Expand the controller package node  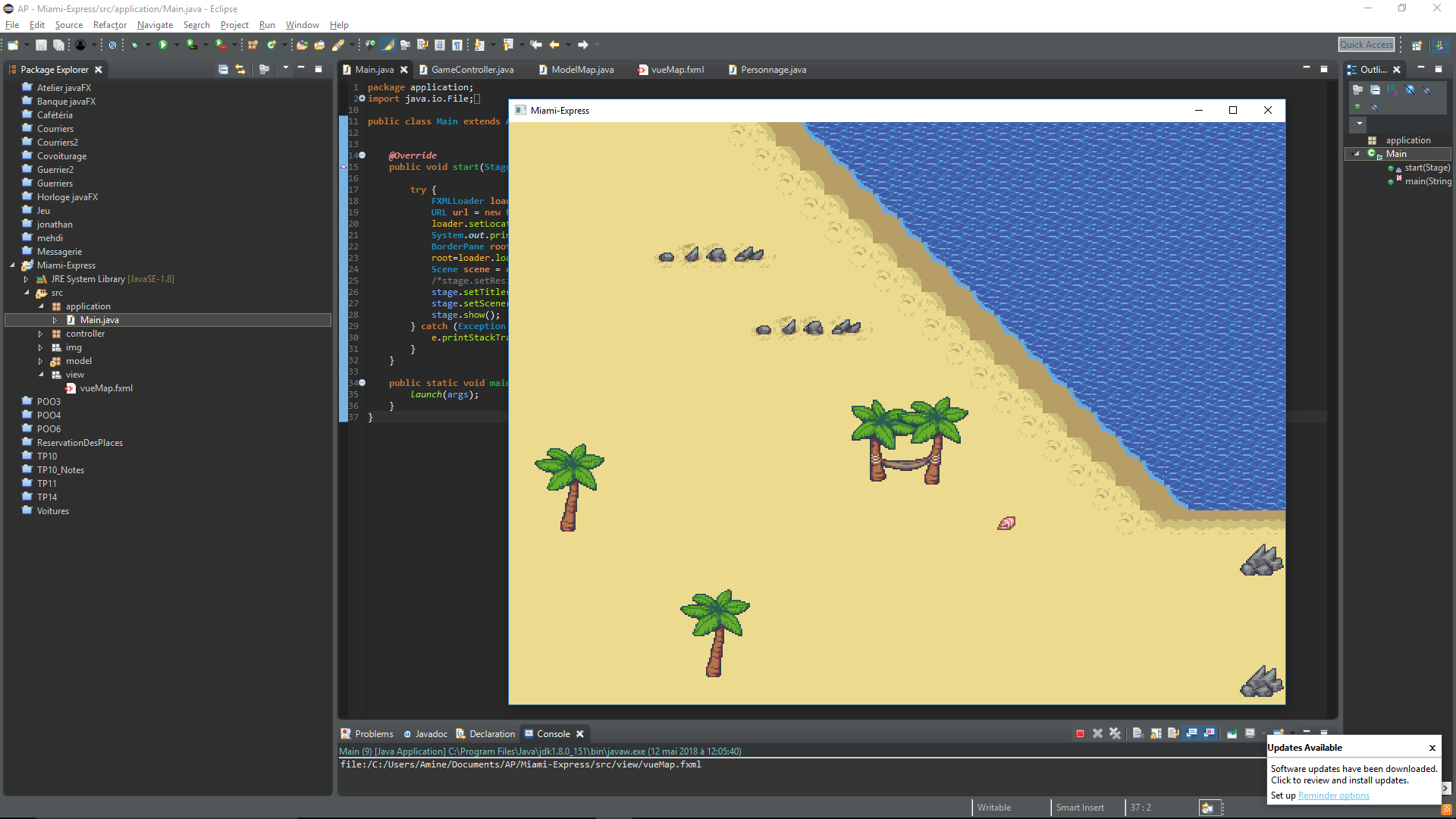pyautogui.click(x=41, y=334)
